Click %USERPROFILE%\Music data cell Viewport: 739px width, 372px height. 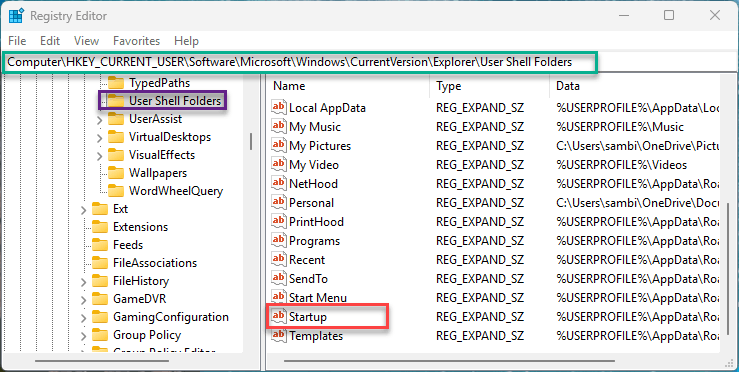(x=620, y=127)
